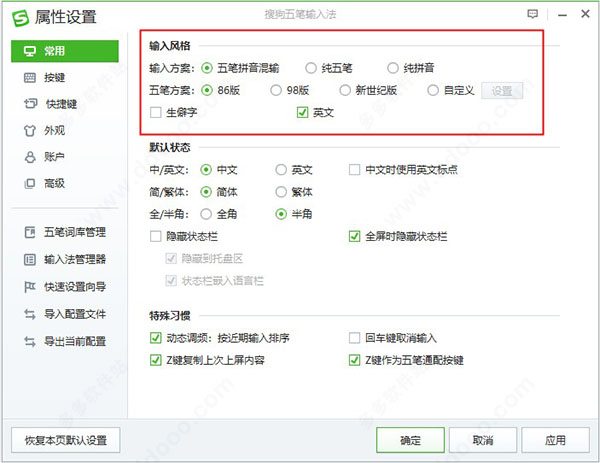Select 五笔拼音混输 input scheme
This screenshot has height=463, width=600.
pos(207,68)
